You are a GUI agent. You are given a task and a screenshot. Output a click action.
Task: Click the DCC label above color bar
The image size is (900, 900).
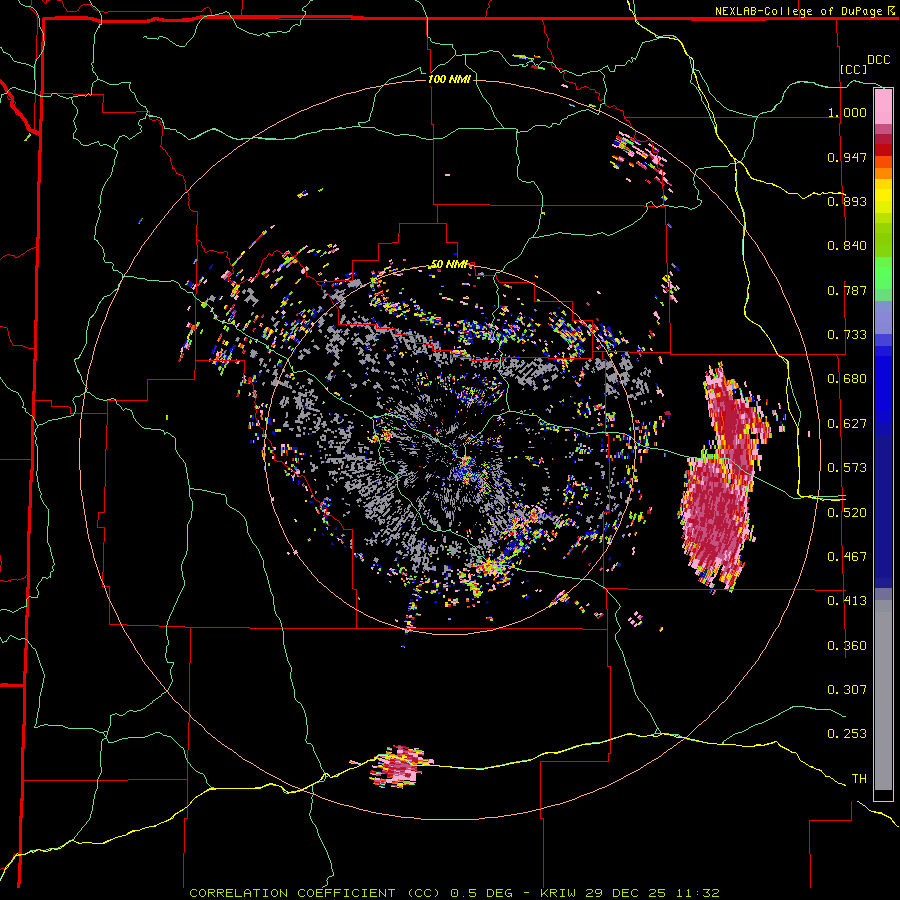coord(879,60)
